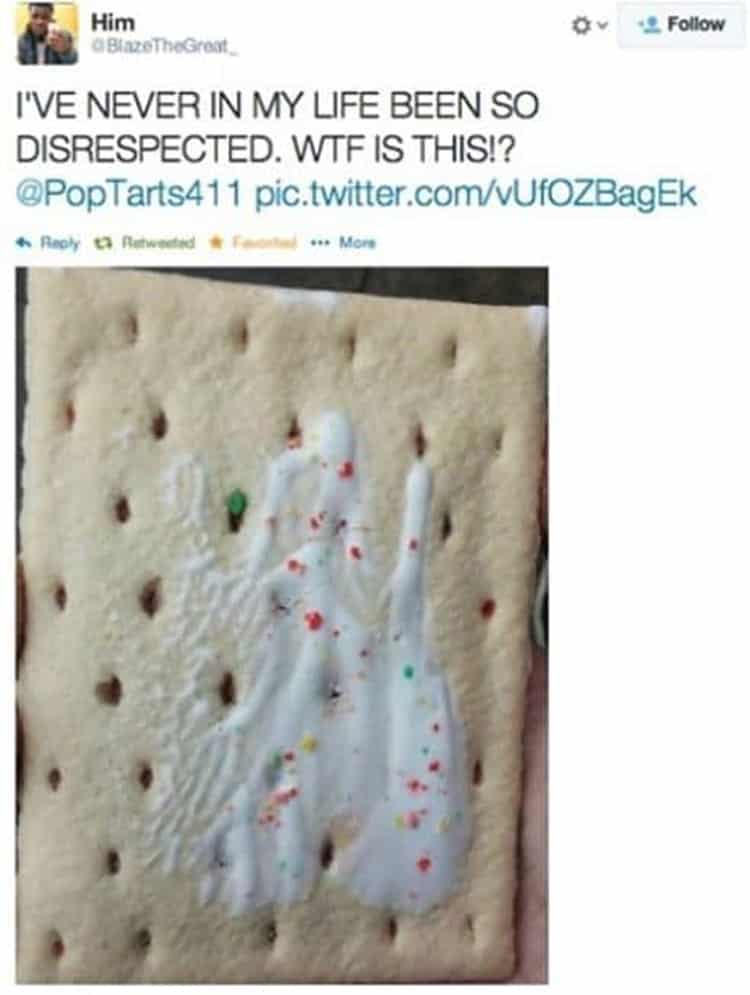Follow the user with Follow button
This screenshot has width=750, height=995.
(x=681, y=25)
